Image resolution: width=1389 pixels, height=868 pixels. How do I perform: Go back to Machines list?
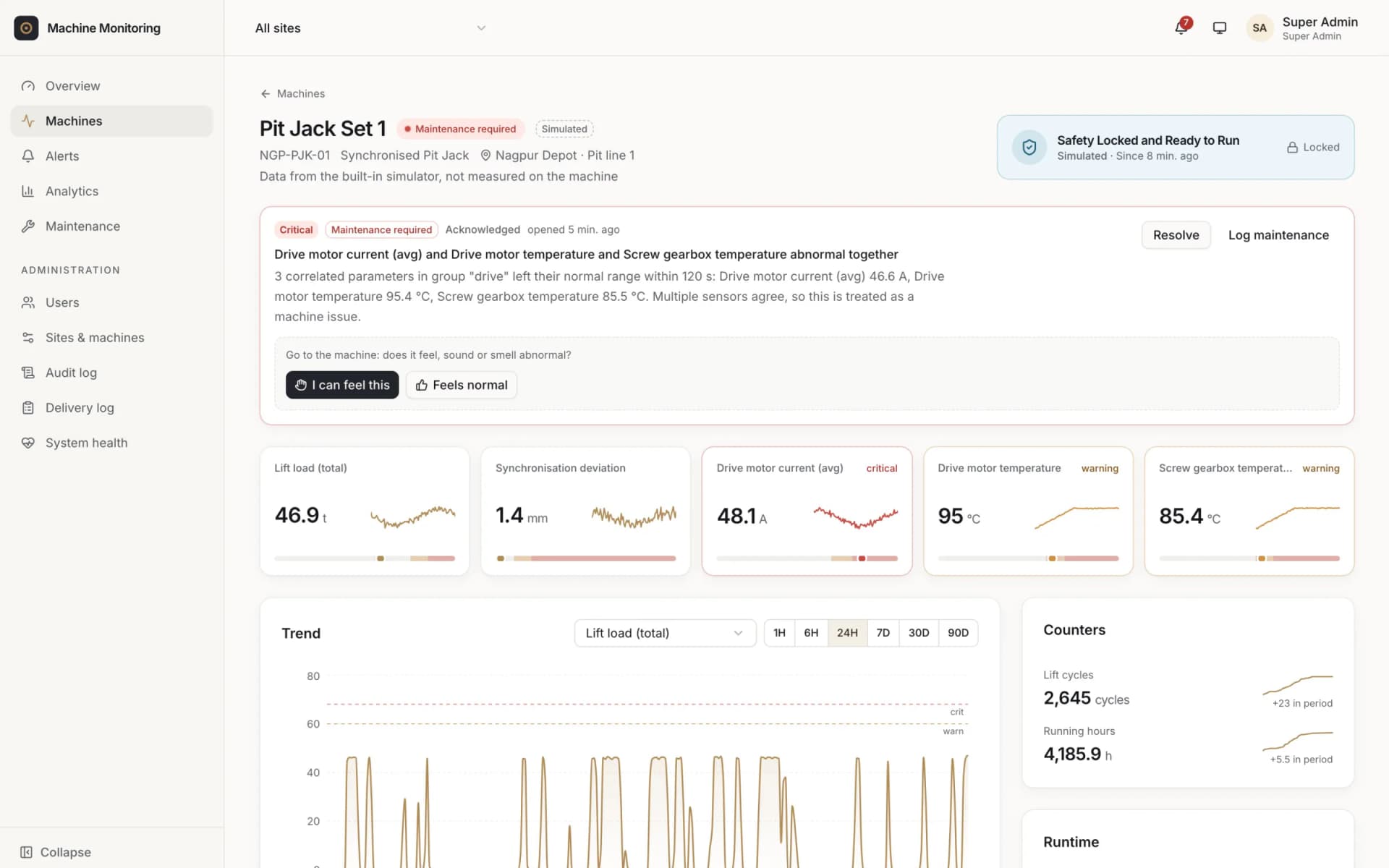(x=293, y=94)
